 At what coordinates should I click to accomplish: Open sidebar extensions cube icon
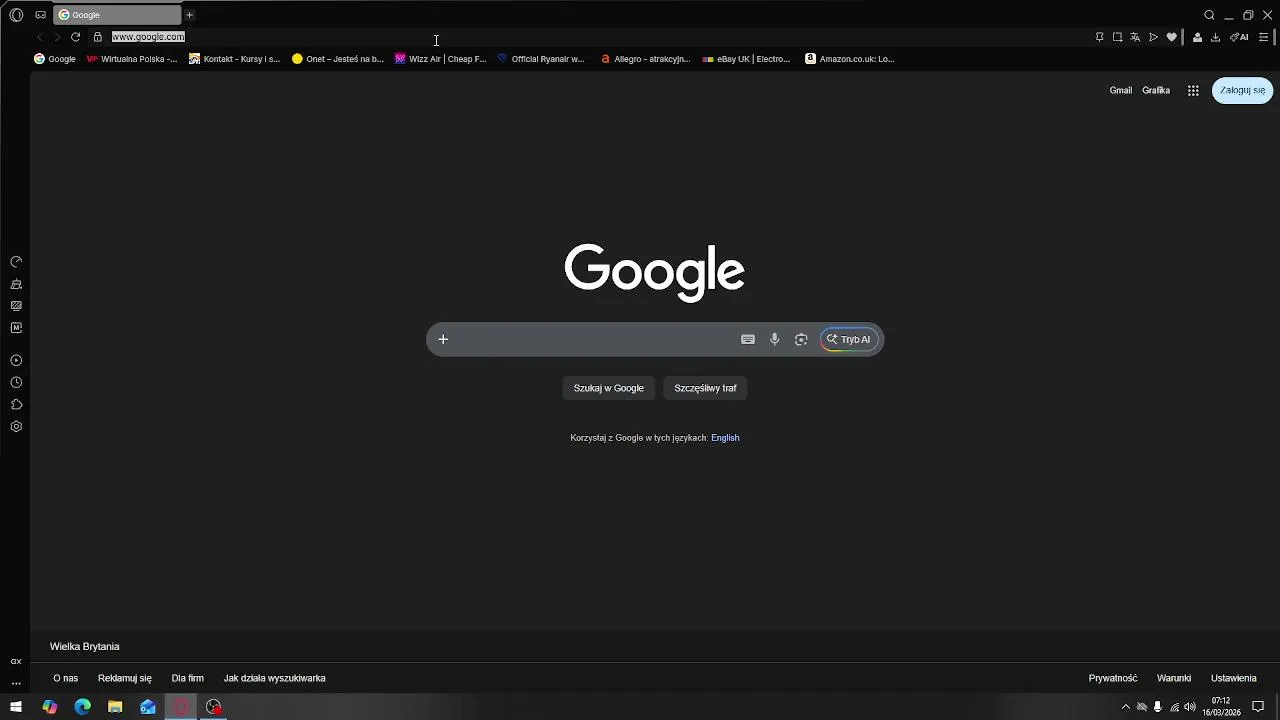pos(16,404)
